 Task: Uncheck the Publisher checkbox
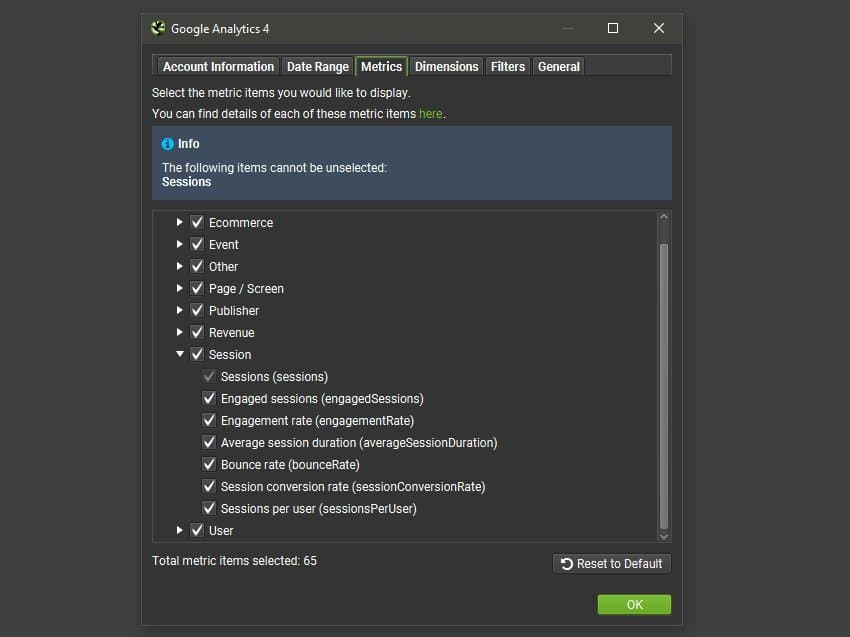(197, 310)
